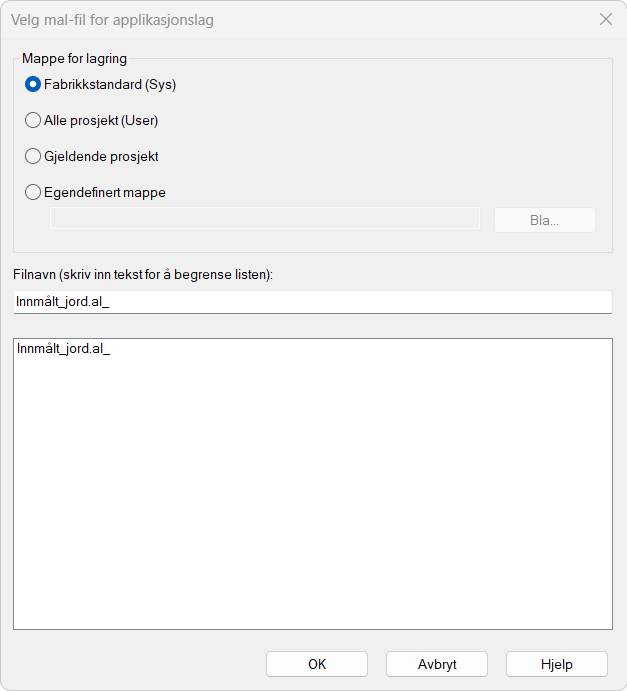Click the 'Fabrikkstandard (Sys)' label text
This screenshot has width=627, height=691.
(110, 85)
